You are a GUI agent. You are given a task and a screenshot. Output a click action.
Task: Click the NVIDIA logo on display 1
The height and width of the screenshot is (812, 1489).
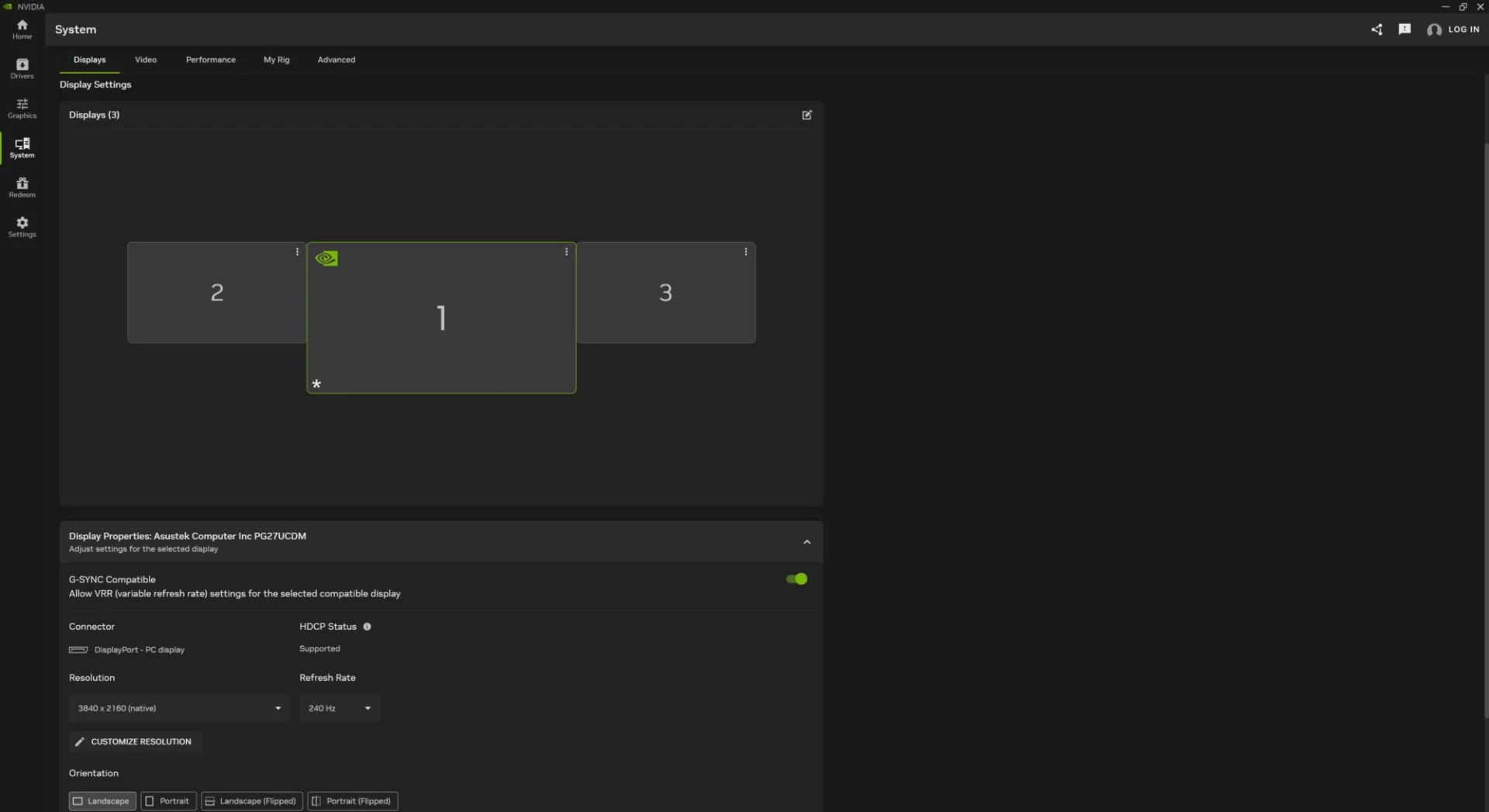point(326,258)
